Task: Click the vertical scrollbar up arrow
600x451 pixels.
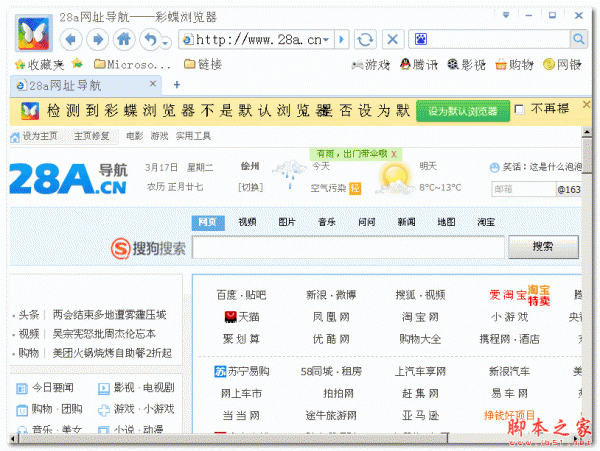Action: pyautogui.click(x=586, y=132)
